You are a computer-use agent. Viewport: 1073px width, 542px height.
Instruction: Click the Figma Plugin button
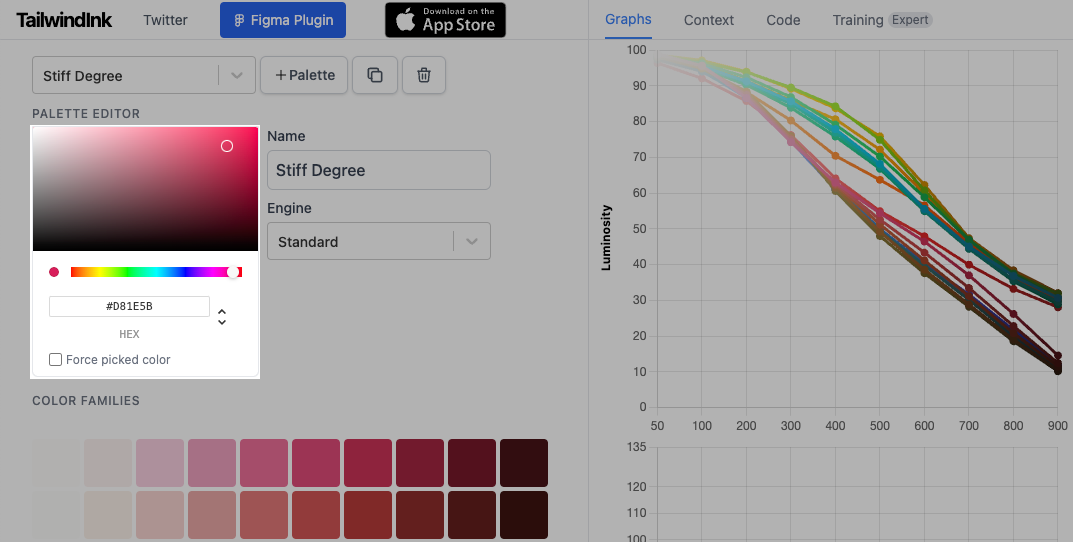click(x=283, y=20)
